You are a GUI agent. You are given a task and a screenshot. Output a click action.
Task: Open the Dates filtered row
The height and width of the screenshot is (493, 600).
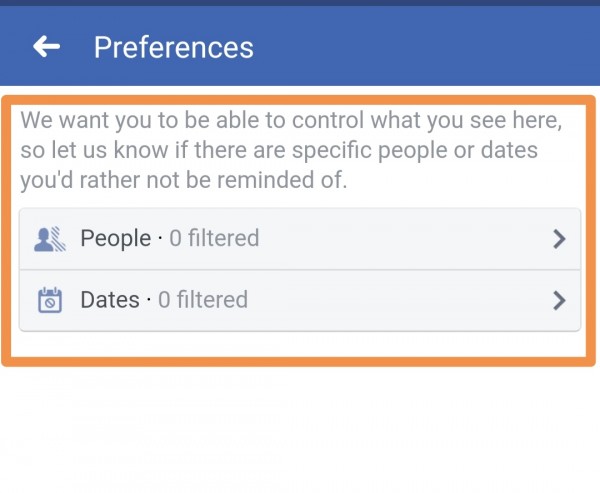(x=300, y=300)
